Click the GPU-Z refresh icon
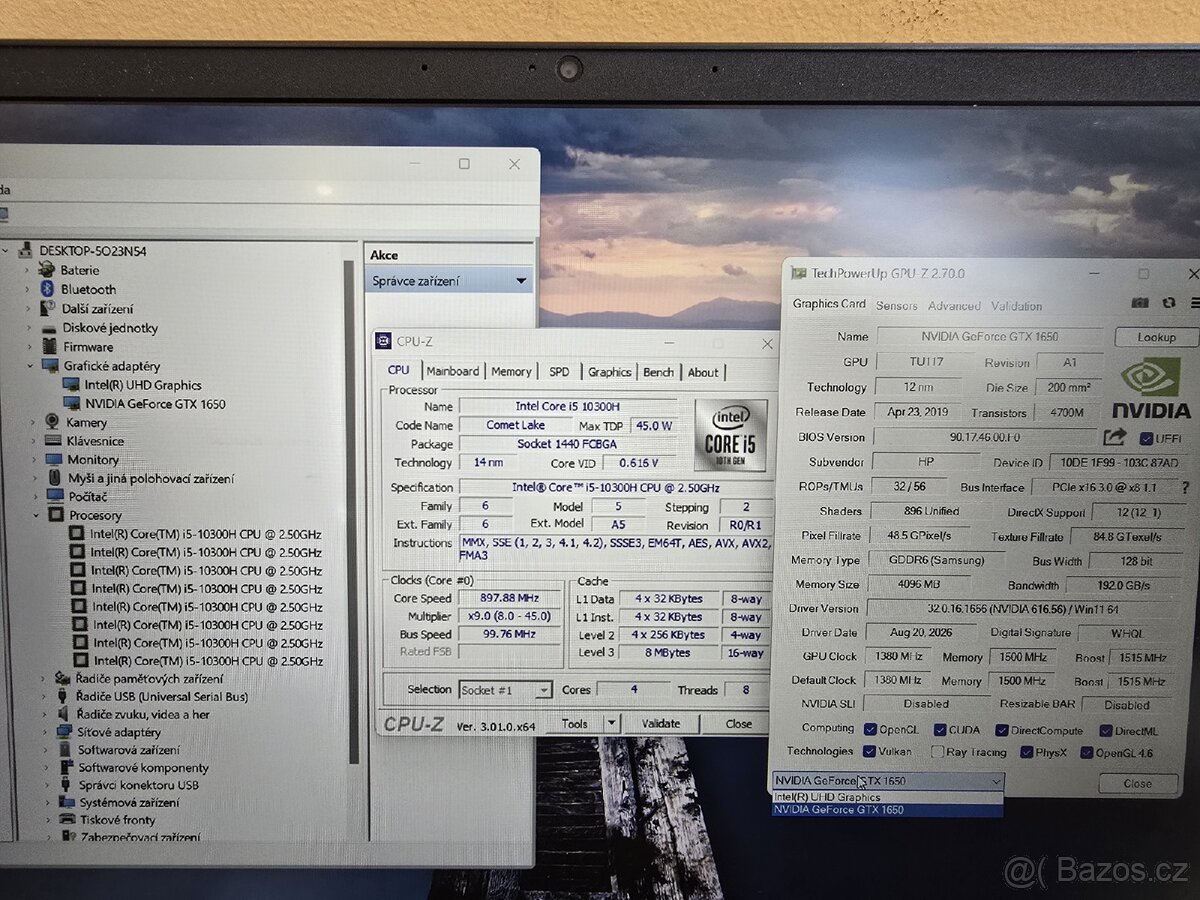This screenshot has width=1200, height=900. (1169, 302)
